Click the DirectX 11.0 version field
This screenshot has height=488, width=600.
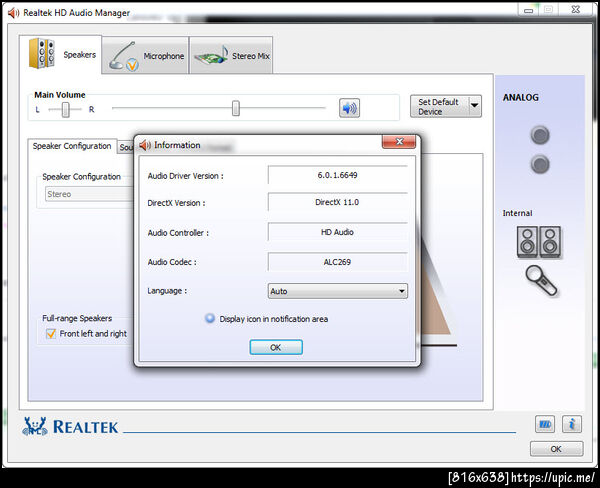(338, 202)
